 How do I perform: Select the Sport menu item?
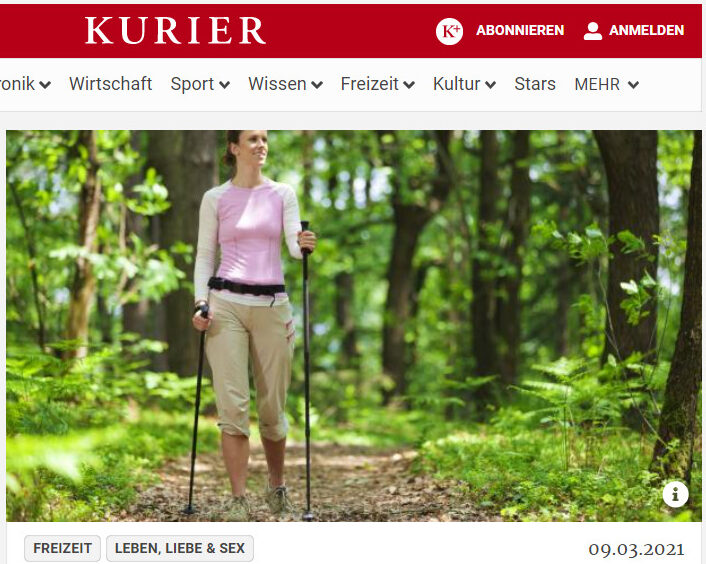point(192,84)
